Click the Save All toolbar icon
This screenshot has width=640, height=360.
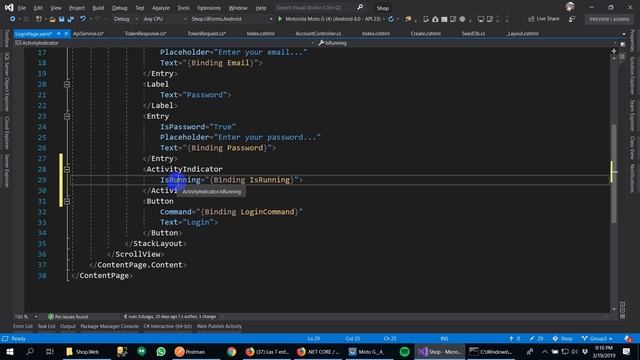click(x=71, y=19)
